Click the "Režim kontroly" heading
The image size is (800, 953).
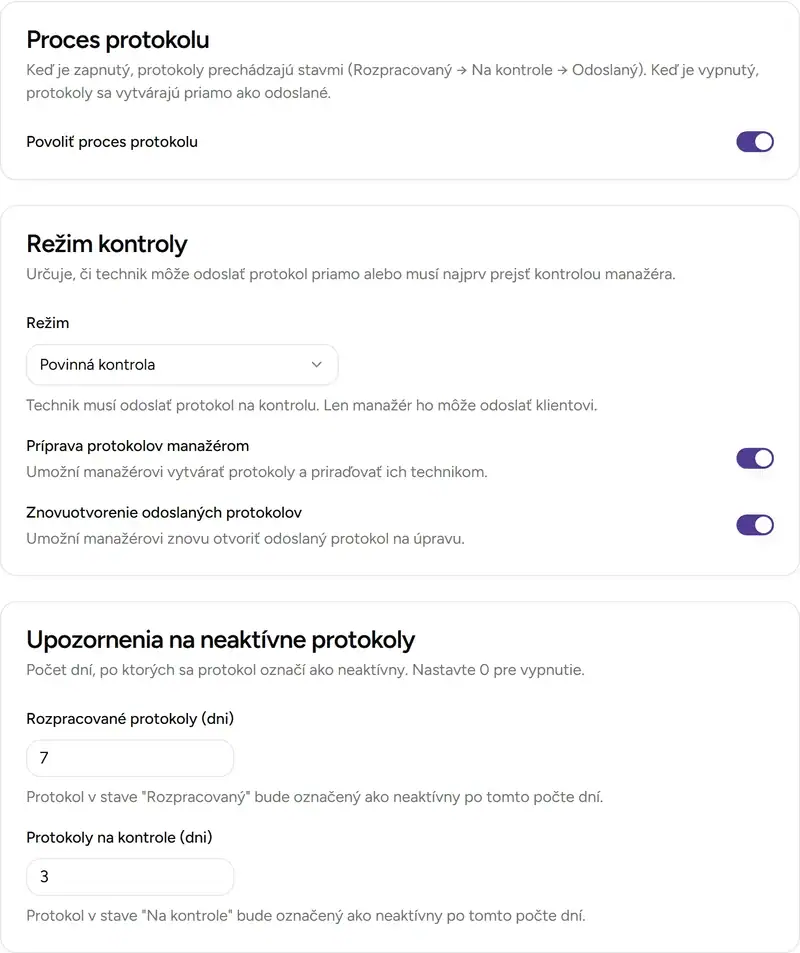107,244
